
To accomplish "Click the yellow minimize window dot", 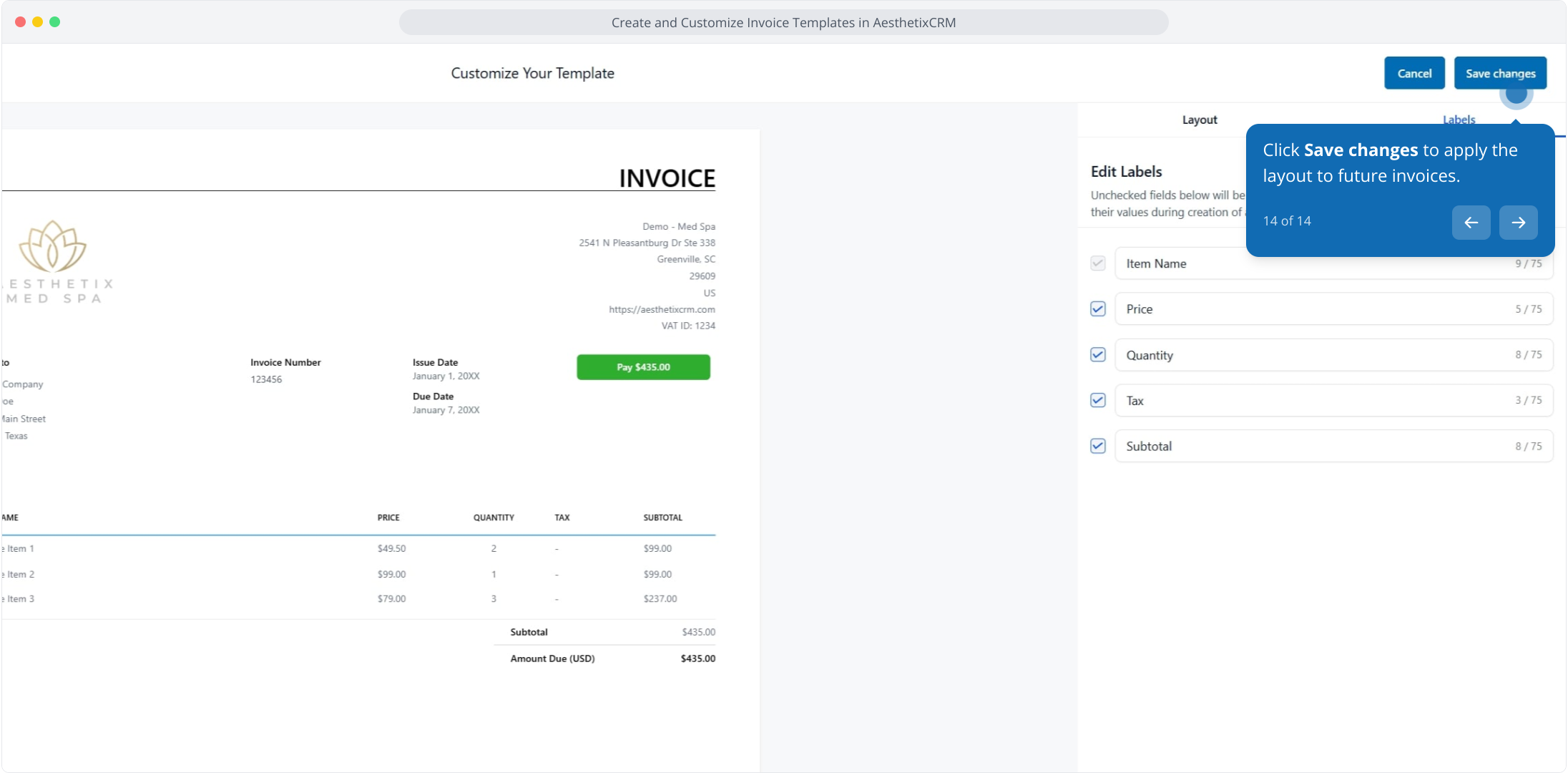I will tap(38, 22).
